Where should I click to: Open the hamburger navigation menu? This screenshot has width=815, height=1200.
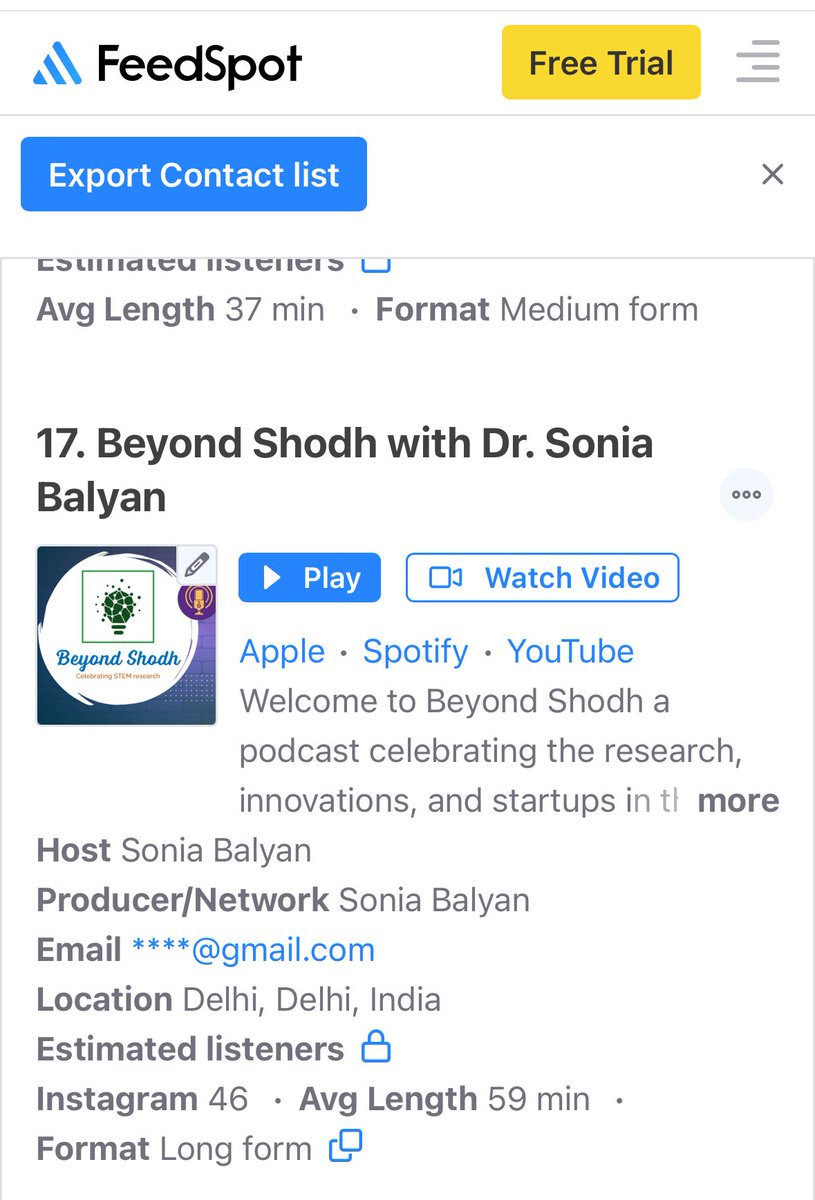(x=757, y=62)
